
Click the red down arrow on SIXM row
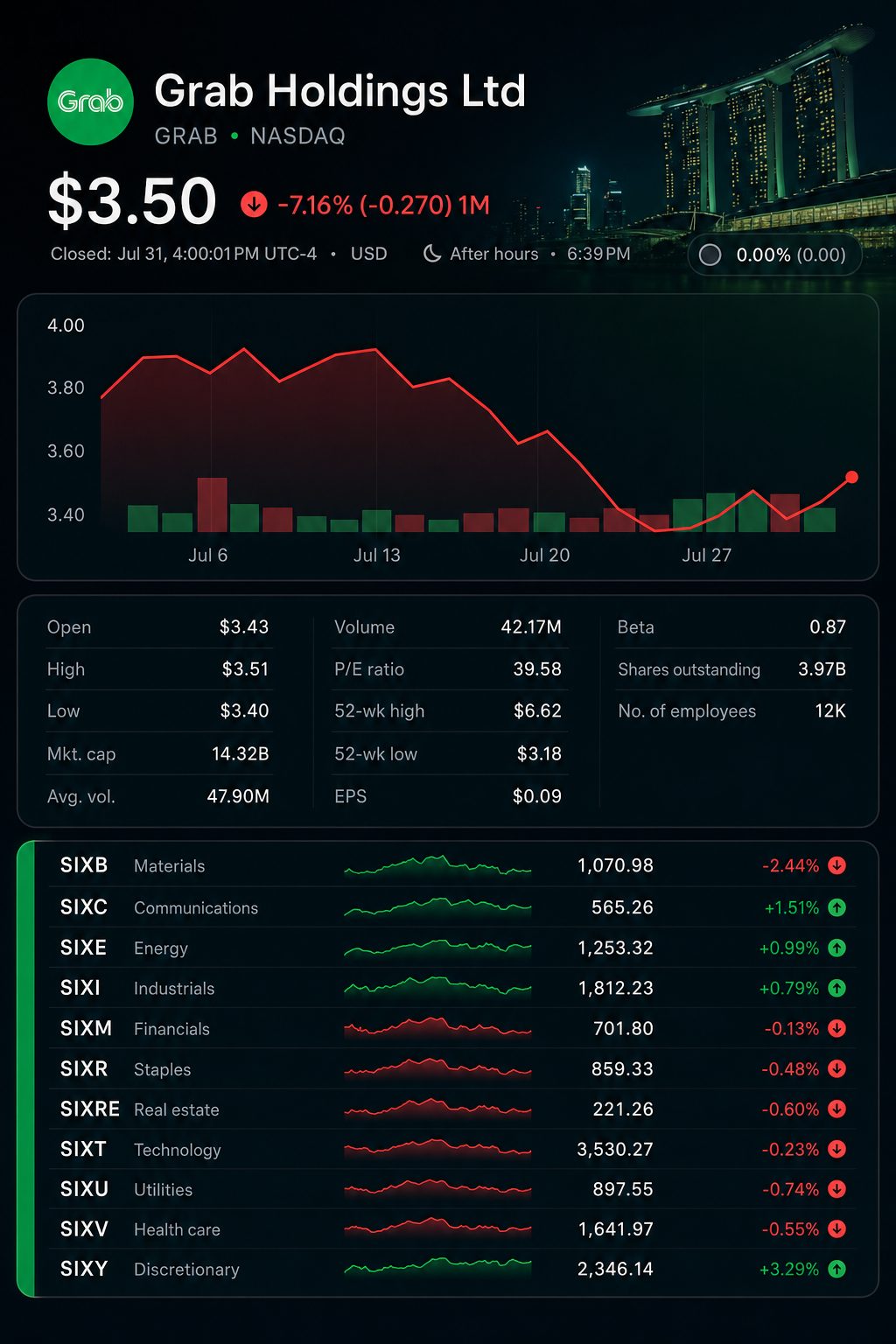837,1028
